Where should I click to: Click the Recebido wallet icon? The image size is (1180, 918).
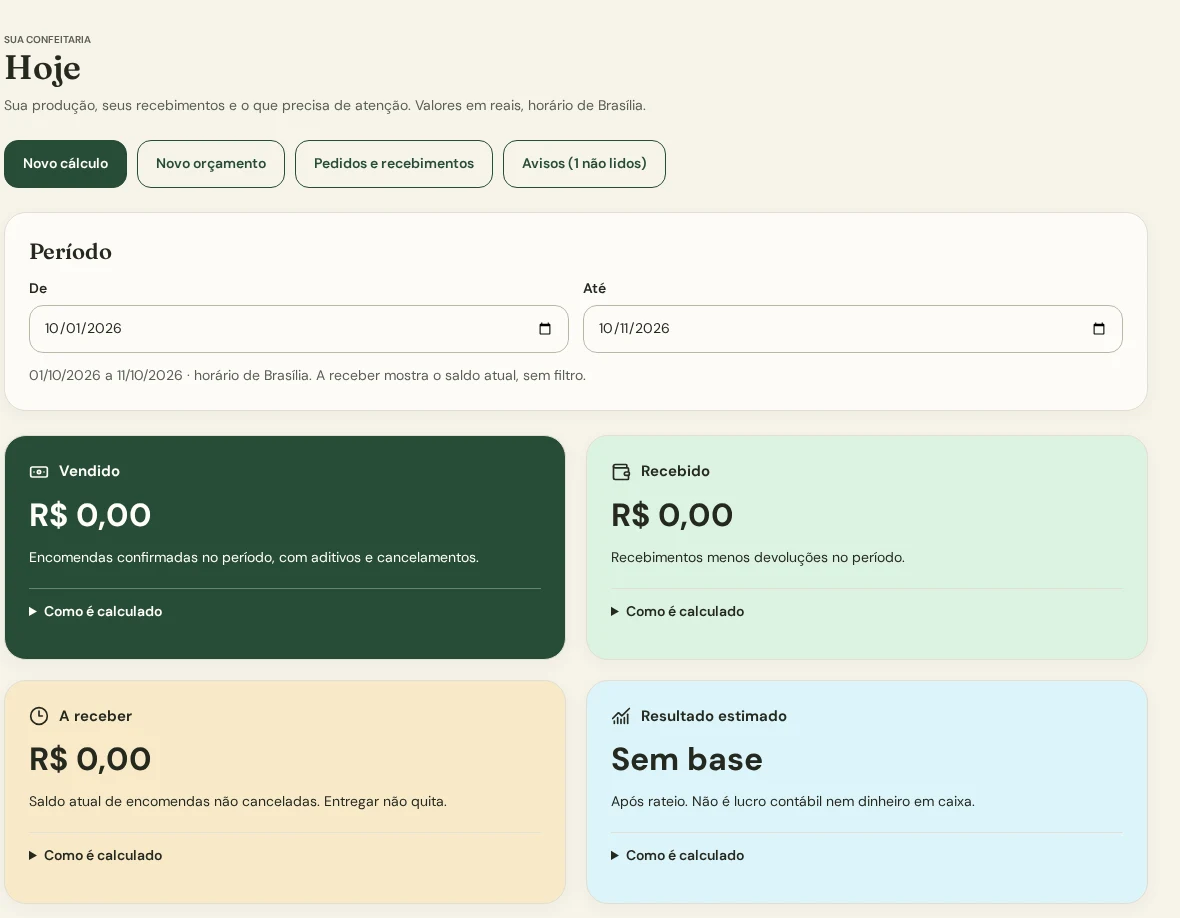click(621, 472)
